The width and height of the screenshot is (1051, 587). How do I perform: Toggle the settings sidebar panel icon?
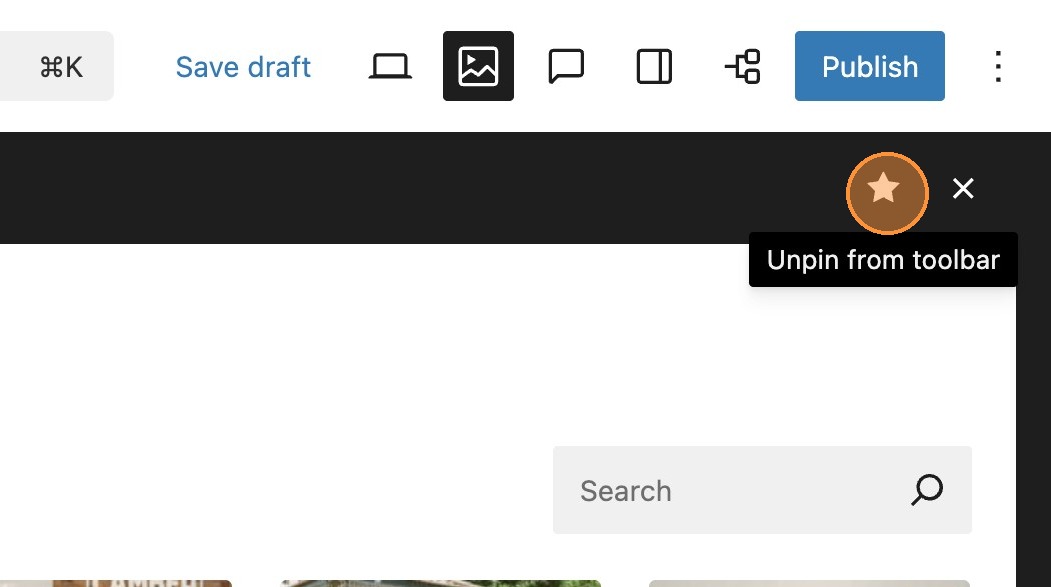click(x=654, y=67)
